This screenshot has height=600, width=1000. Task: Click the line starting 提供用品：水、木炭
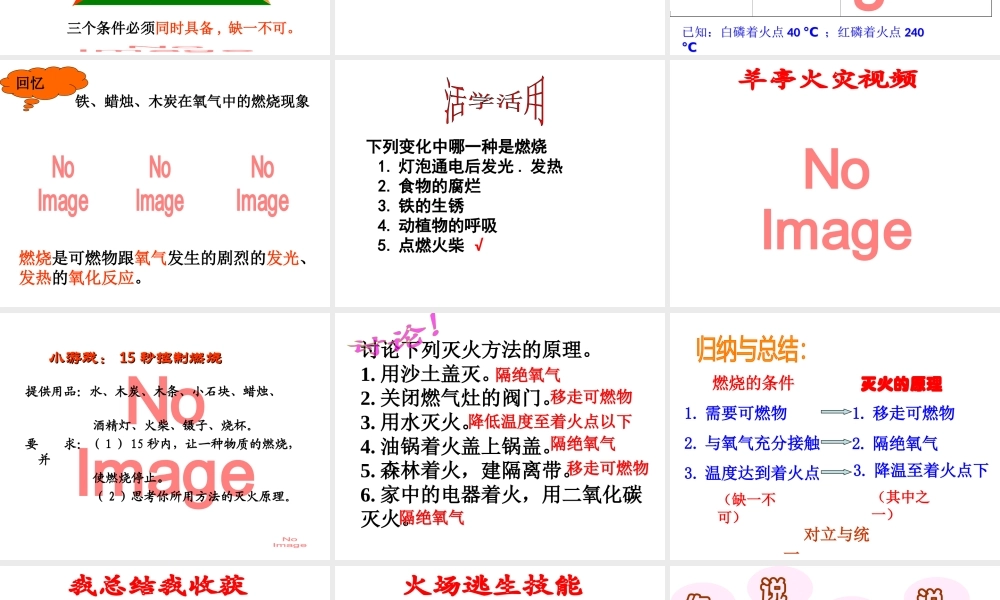150,391
